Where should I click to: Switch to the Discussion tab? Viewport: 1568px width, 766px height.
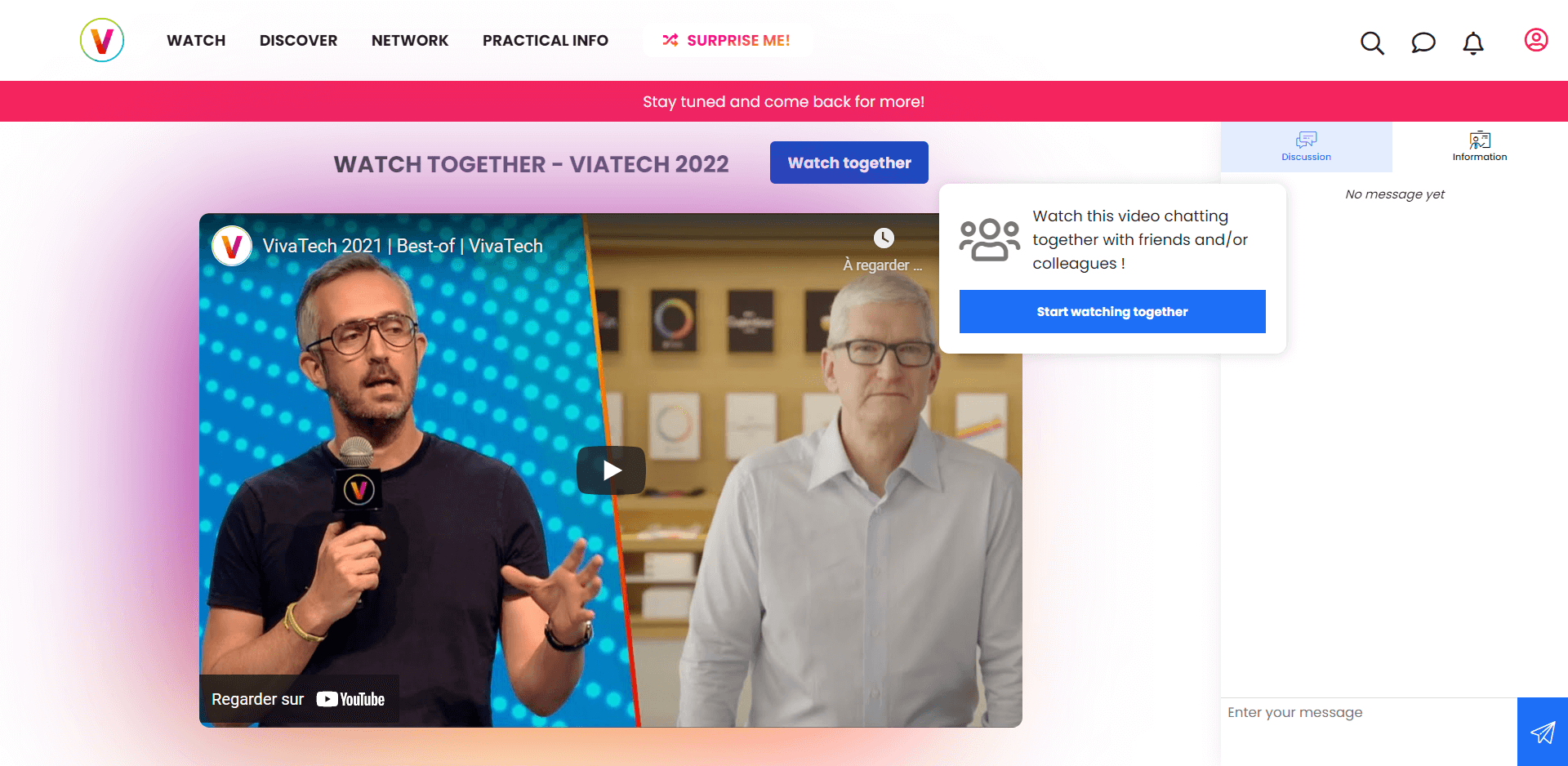[1306, 147]
